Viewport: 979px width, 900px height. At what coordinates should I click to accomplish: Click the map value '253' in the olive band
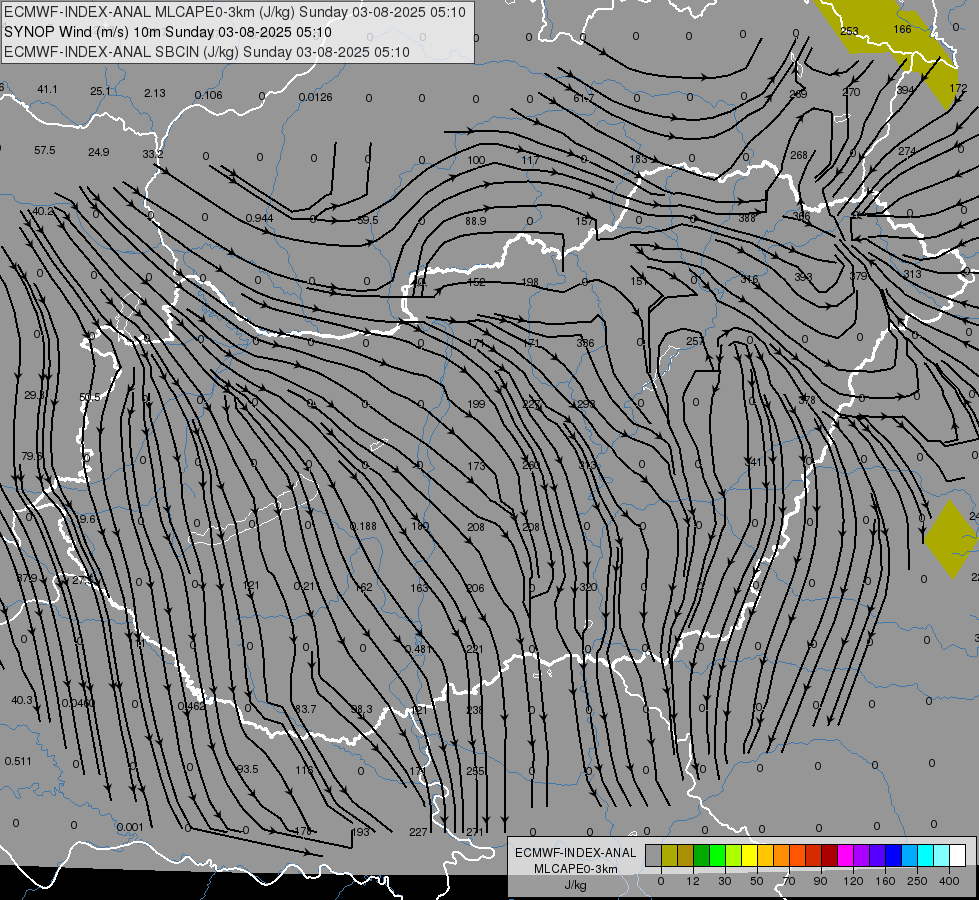click(x=849, y=31)
